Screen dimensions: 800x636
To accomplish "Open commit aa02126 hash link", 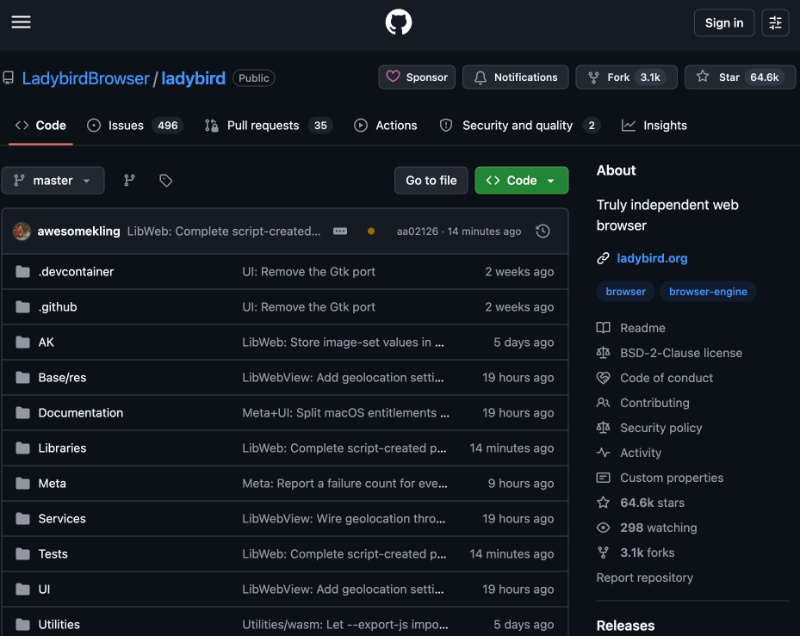I will click(417, 231).
